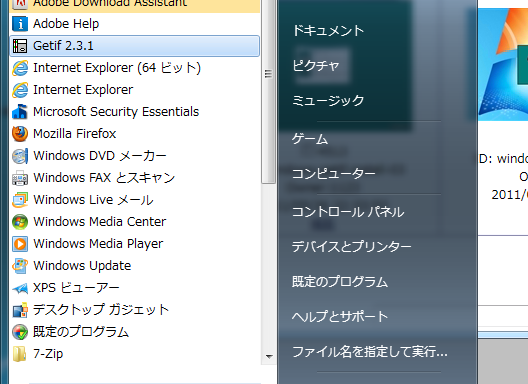Open Windows Update icon
The height and width of the screenshot is (384, 528).
click(x=20, y=266)
